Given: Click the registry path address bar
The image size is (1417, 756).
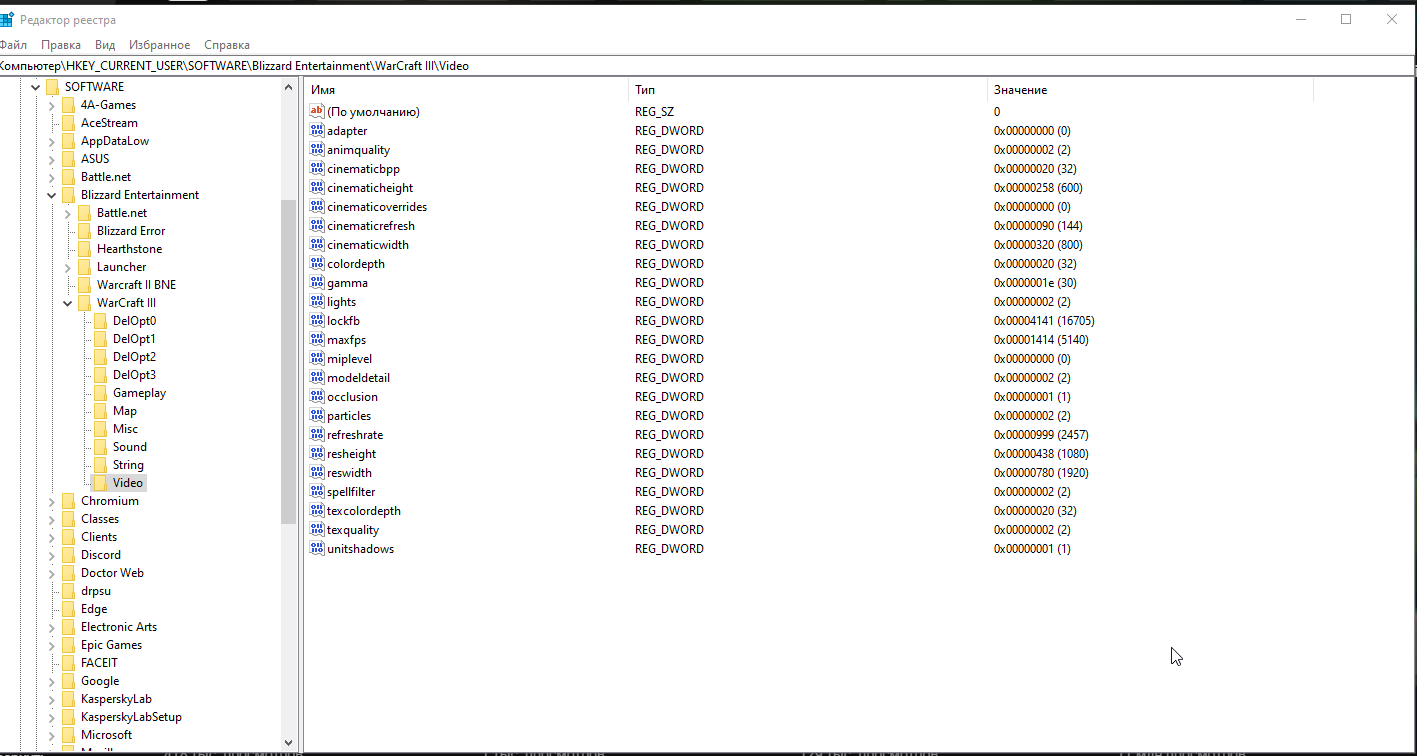Looking at the screenshot, I should (708, 66).
